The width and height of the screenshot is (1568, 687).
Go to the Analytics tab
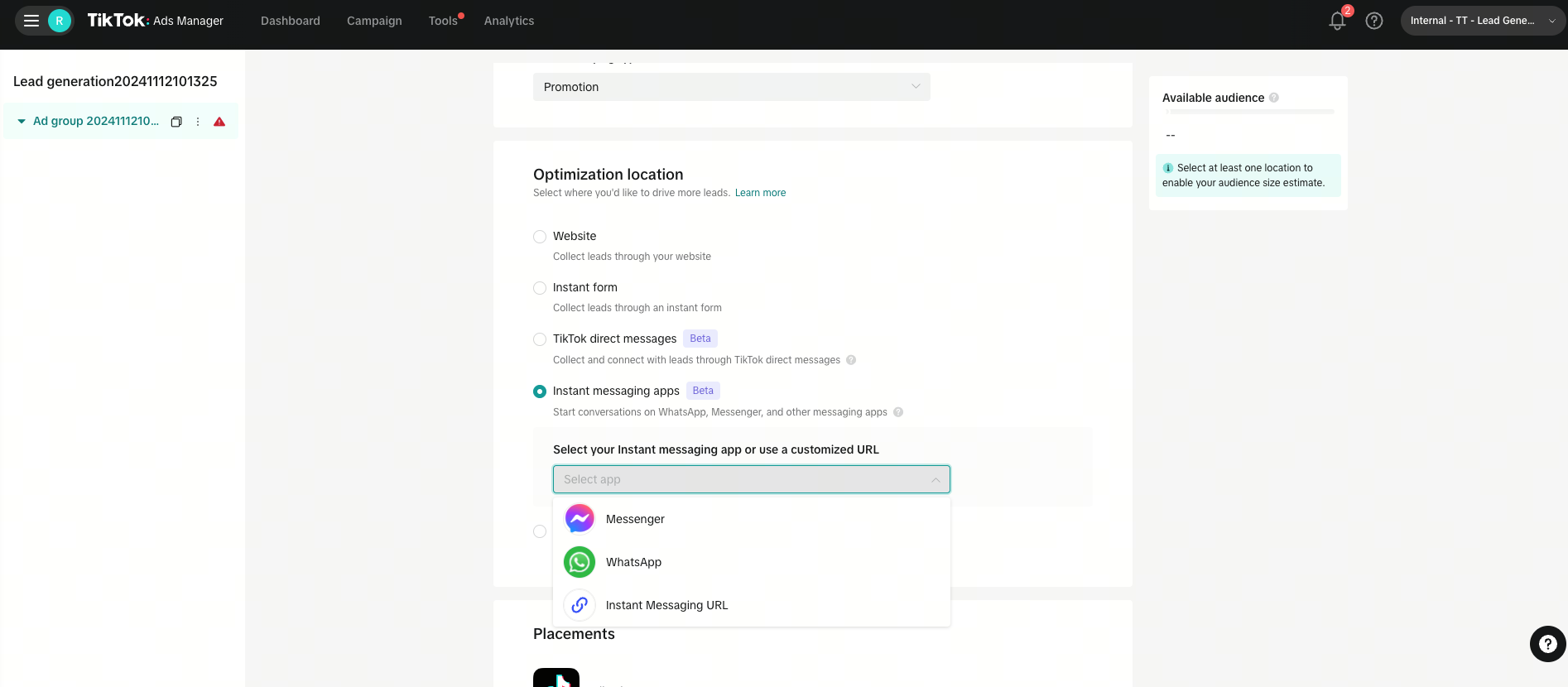point(509,21)
